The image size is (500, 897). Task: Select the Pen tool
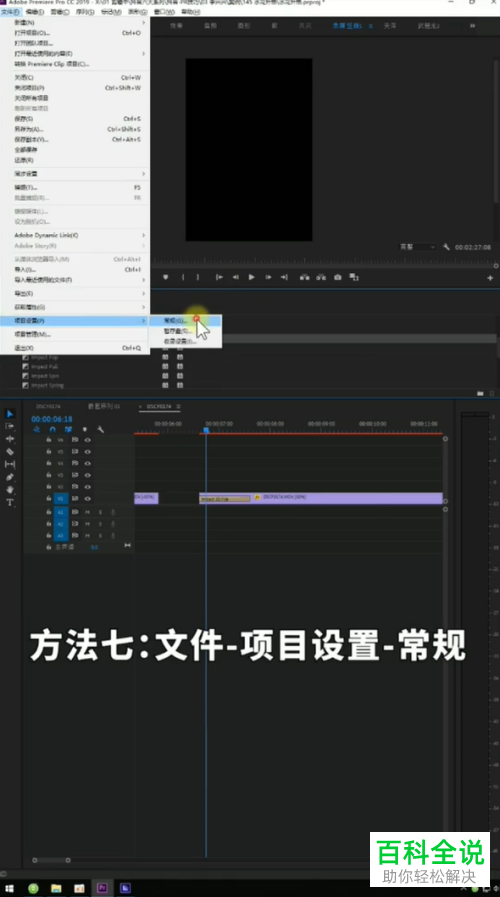coord(10,477)
